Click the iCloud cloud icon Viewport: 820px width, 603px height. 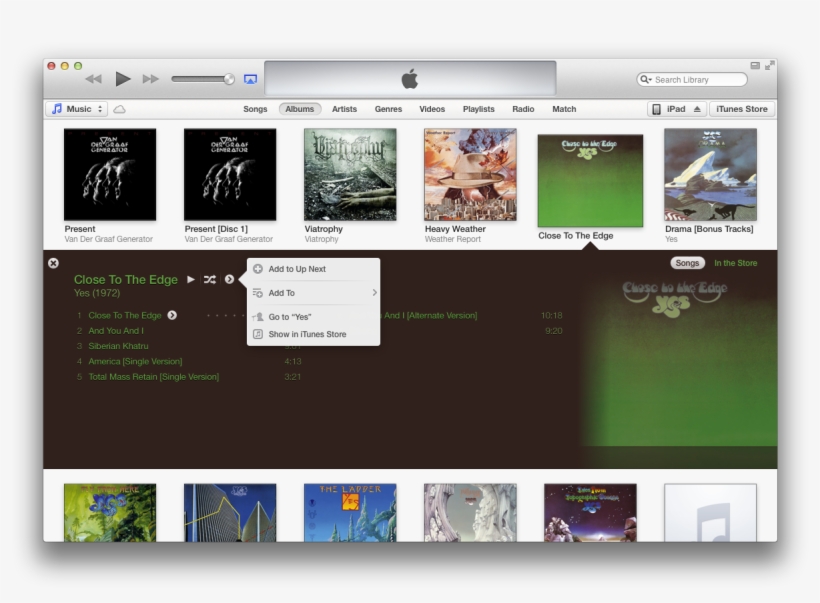[120, 109]
